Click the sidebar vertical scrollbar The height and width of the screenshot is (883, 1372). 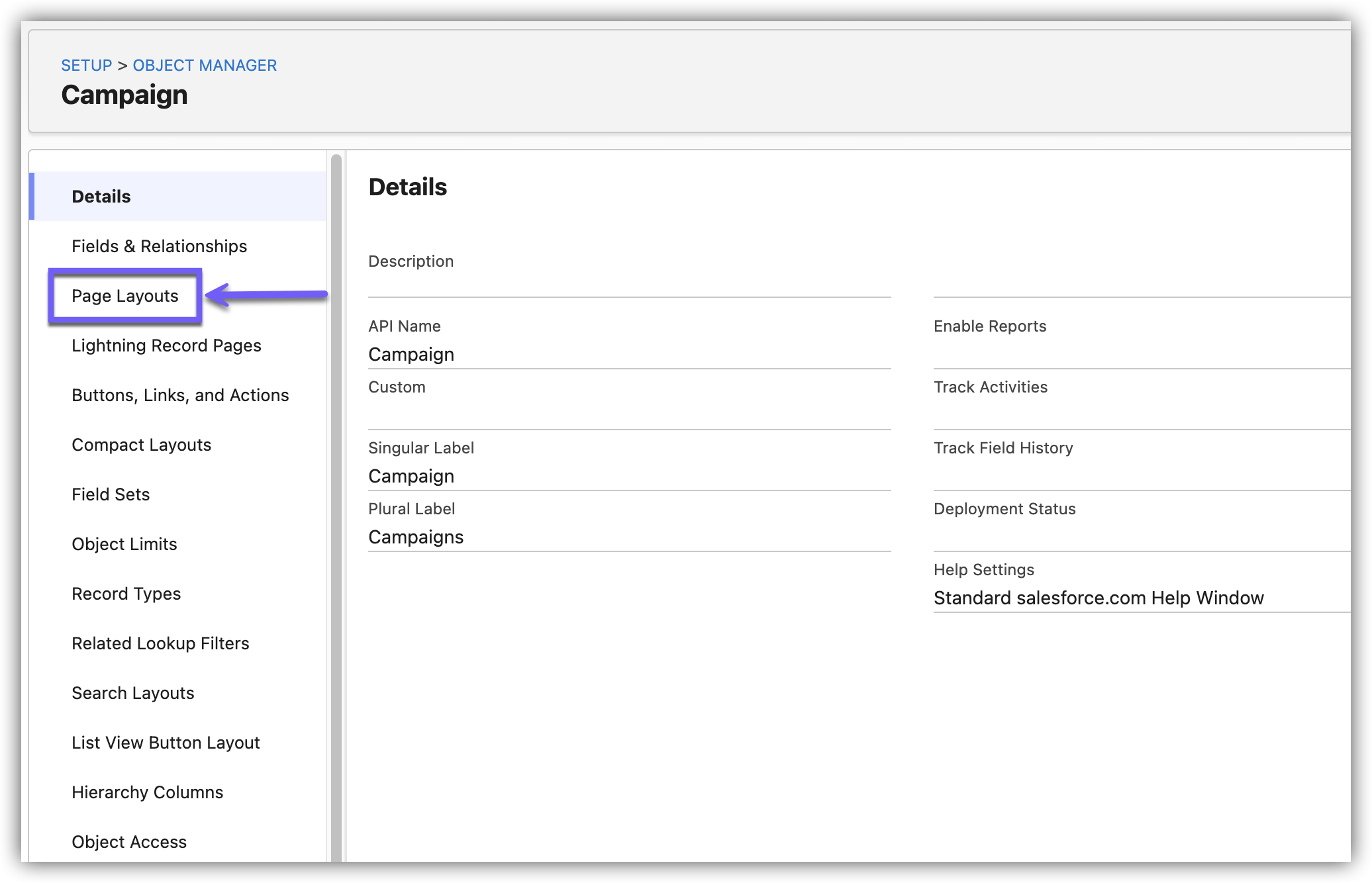(336, 463)
